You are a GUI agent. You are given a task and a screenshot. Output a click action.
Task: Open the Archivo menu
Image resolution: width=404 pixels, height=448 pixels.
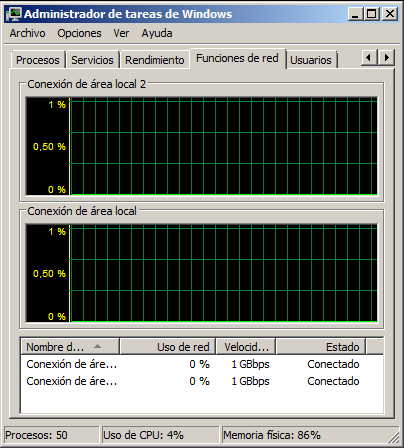[27, 33]
